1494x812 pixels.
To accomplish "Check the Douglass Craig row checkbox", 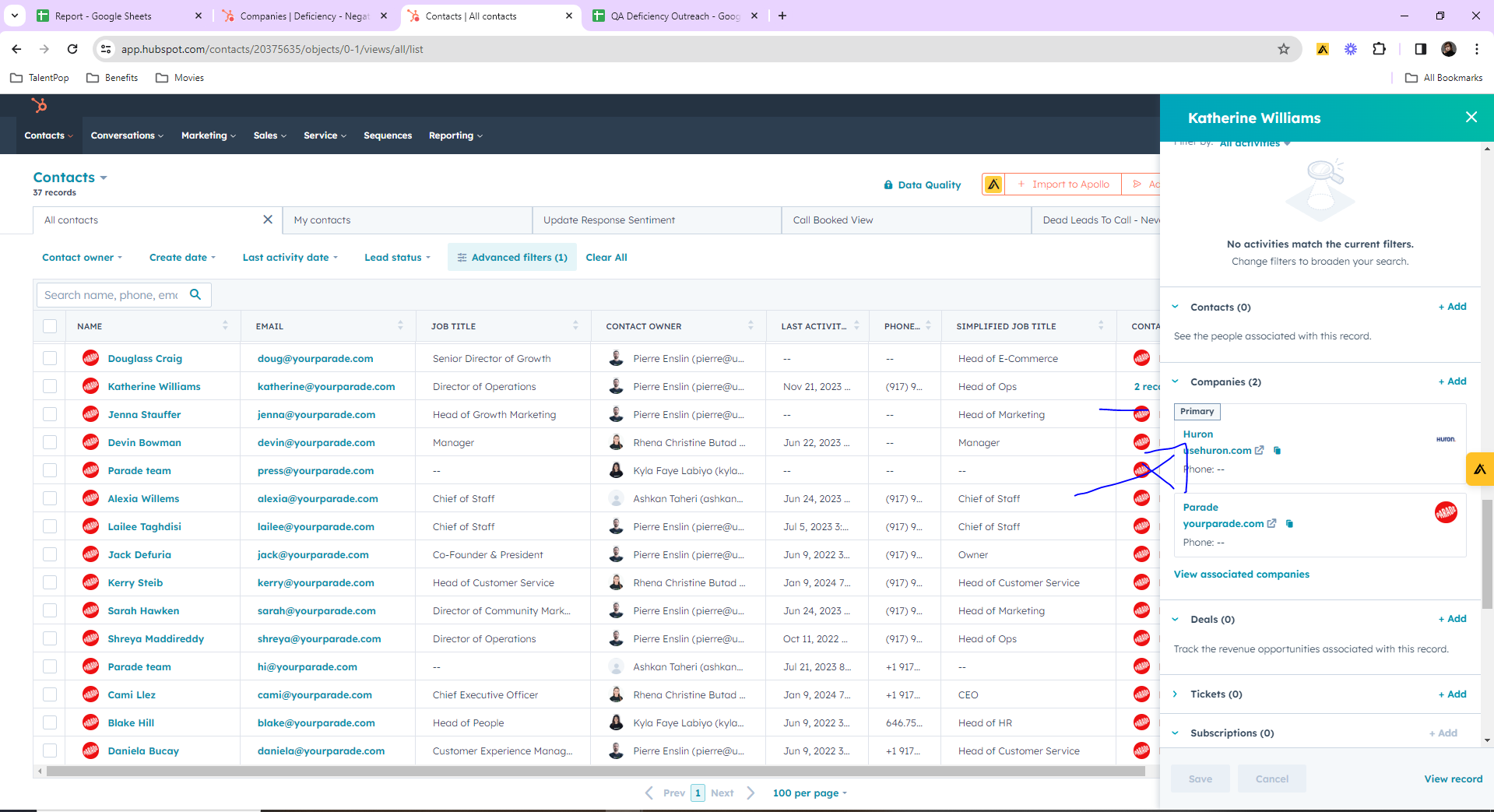I will 50,358.
